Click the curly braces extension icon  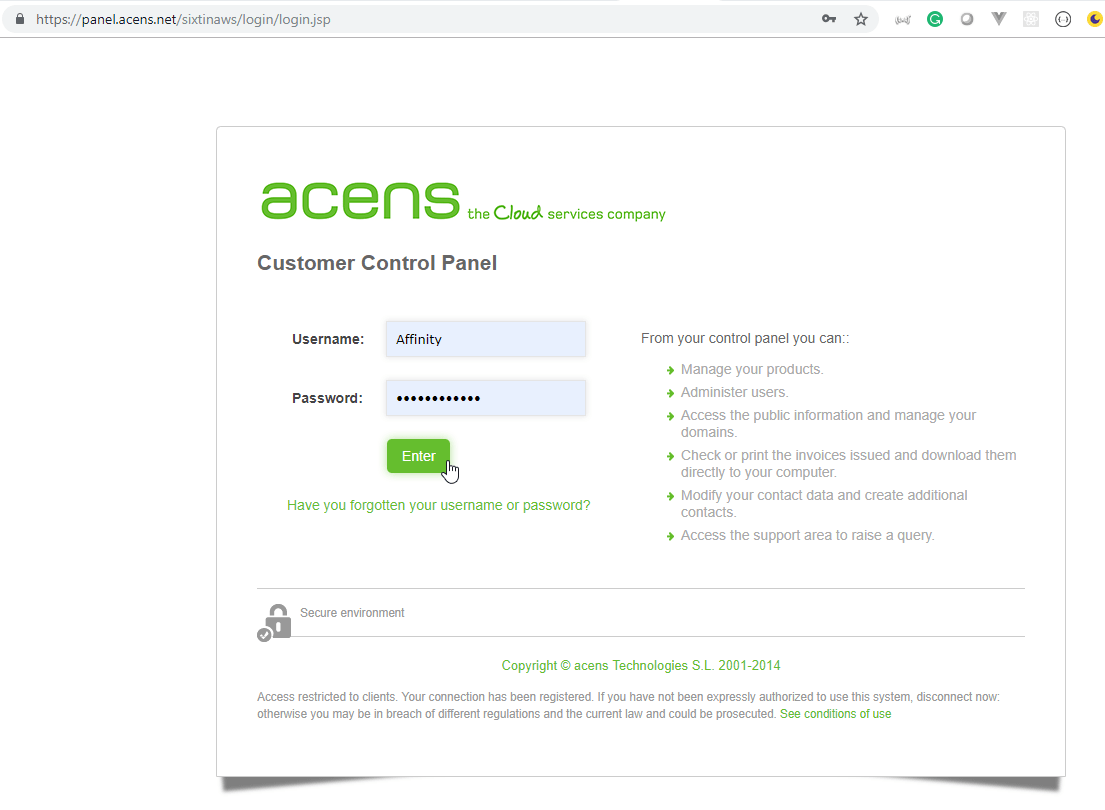point(1063,19)
